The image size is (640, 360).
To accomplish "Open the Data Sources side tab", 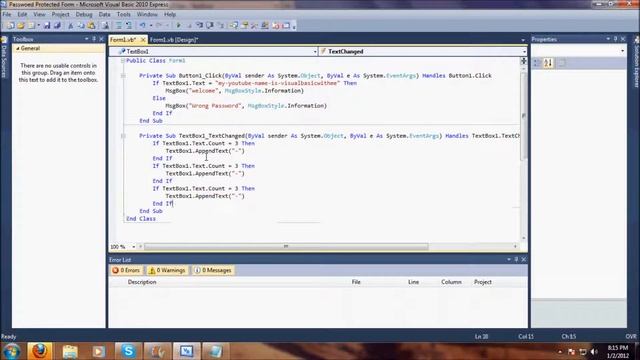I will tap(4, 58).
